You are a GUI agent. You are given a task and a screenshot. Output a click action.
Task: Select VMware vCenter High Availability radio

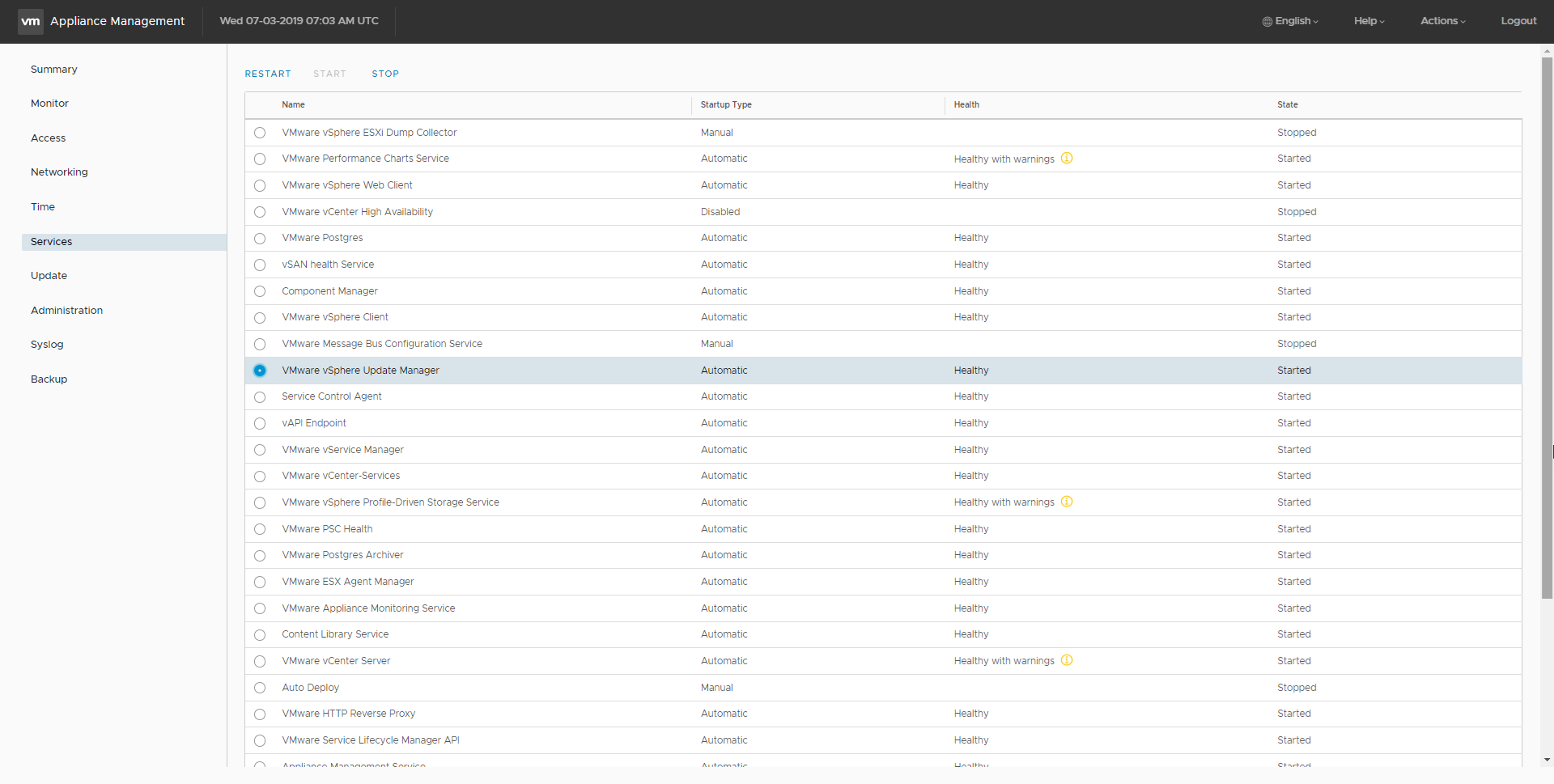point(260,212)
